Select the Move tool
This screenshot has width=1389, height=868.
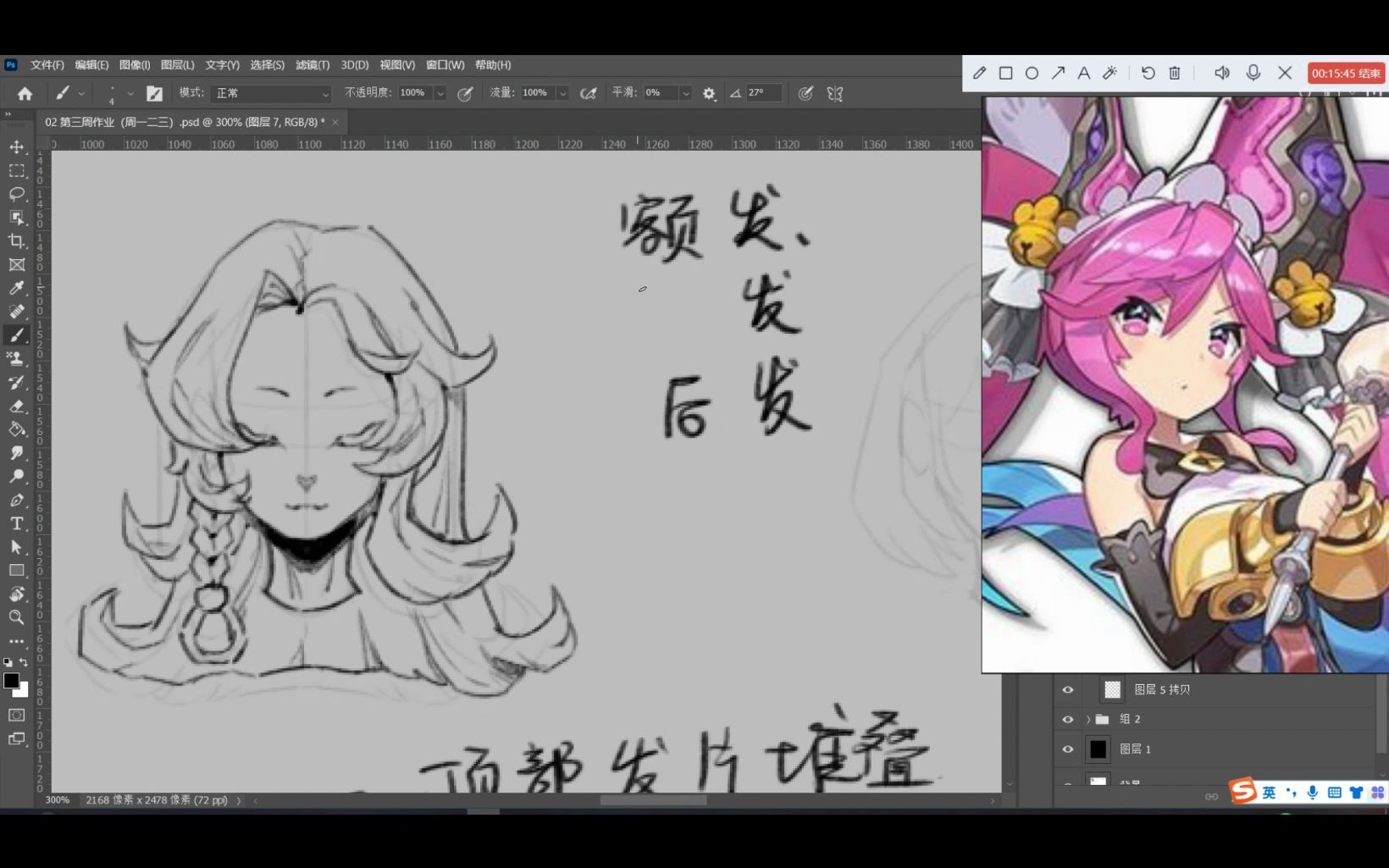point(16,147)
